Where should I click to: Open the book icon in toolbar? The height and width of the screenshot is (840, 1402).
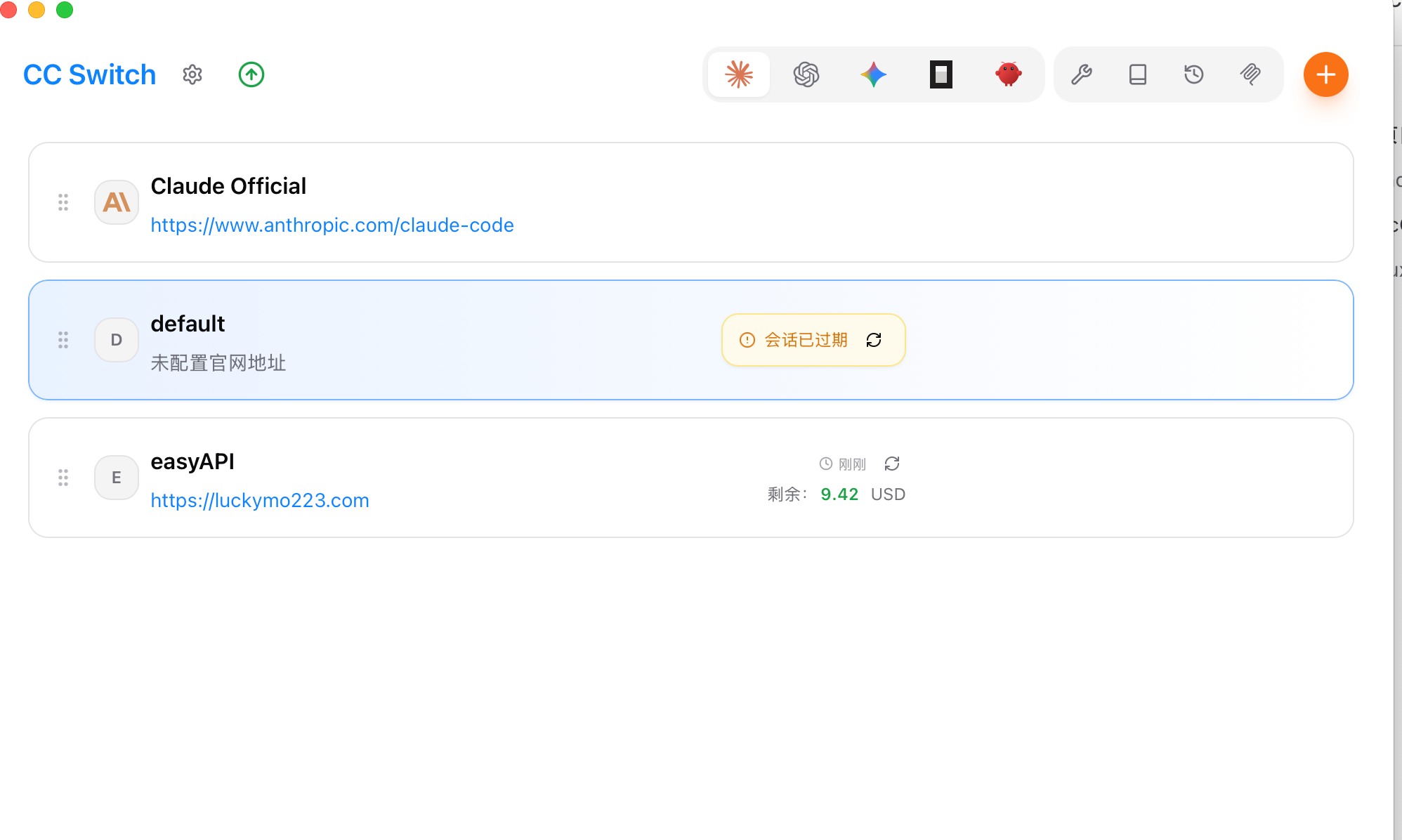1138,74
